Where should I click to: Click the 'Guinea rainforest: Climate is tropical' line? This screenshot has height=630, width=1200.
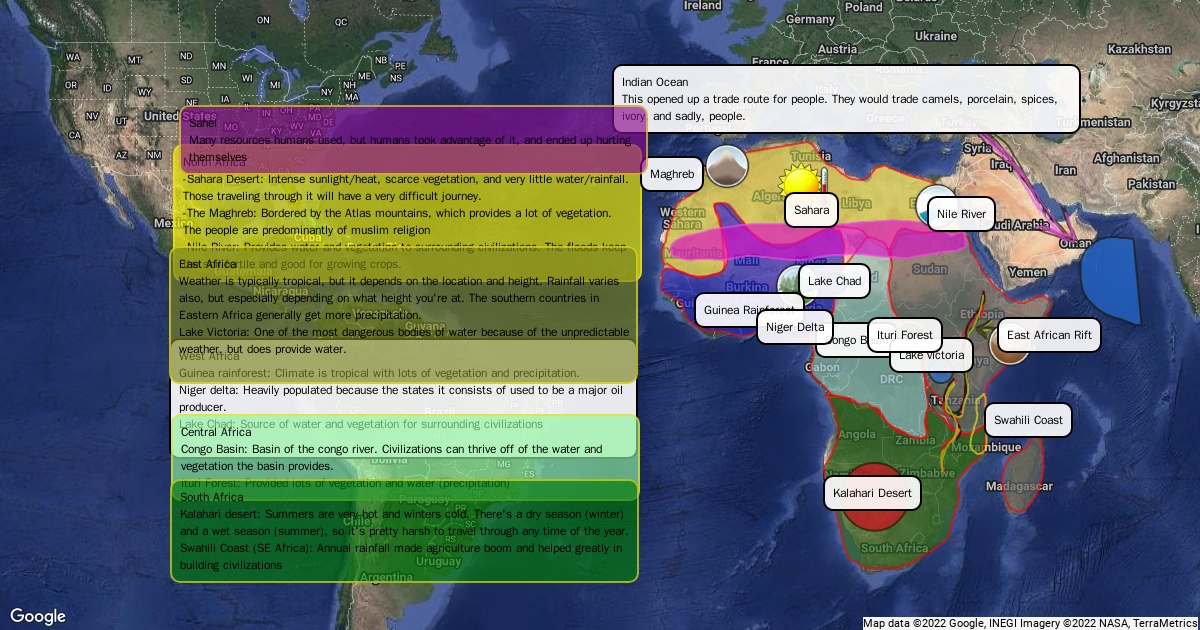click(x=379, y=373)
